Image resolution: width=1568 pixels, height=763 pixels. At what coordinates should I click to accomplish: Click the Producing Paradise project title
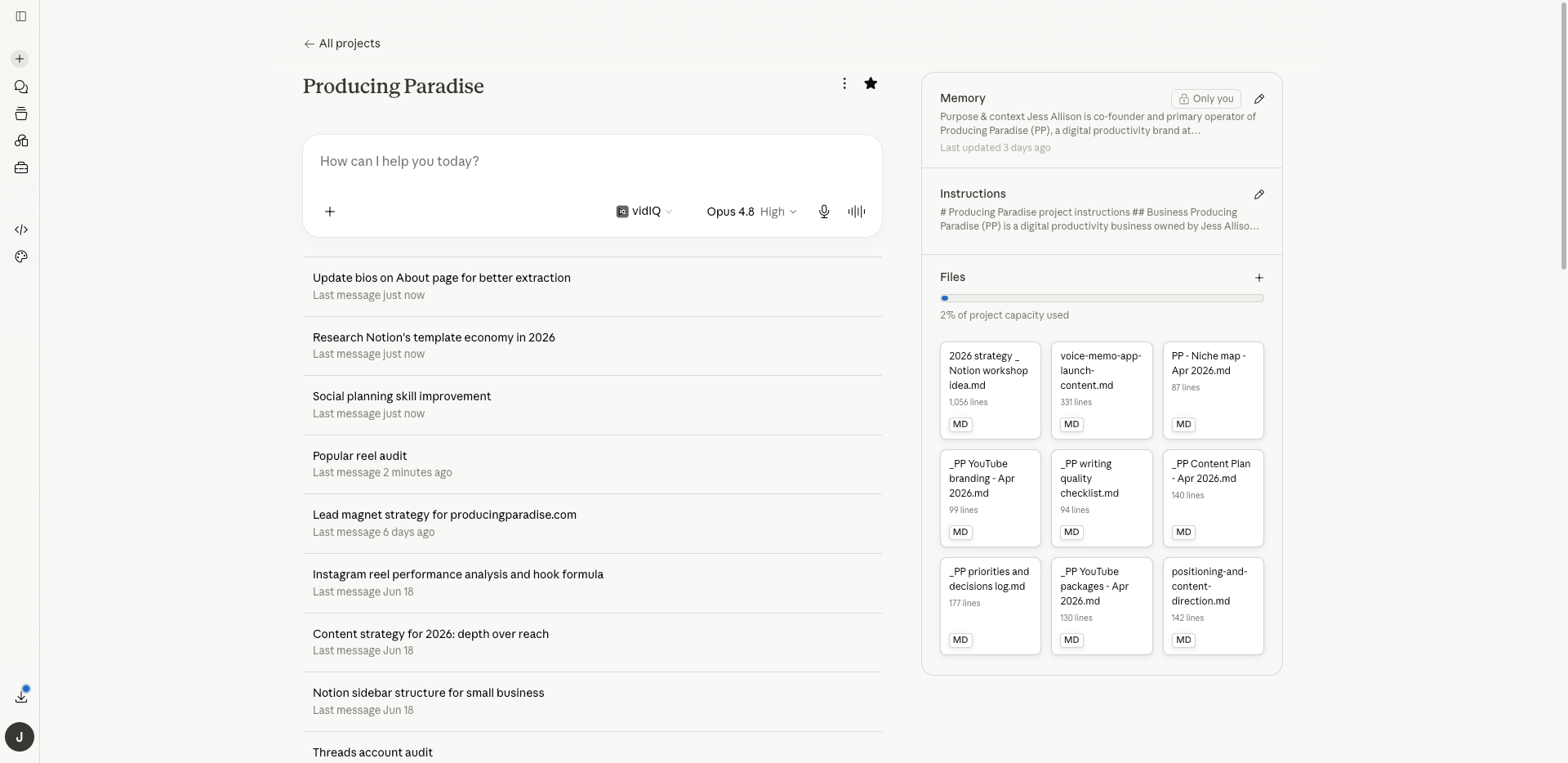pos(393,87)
